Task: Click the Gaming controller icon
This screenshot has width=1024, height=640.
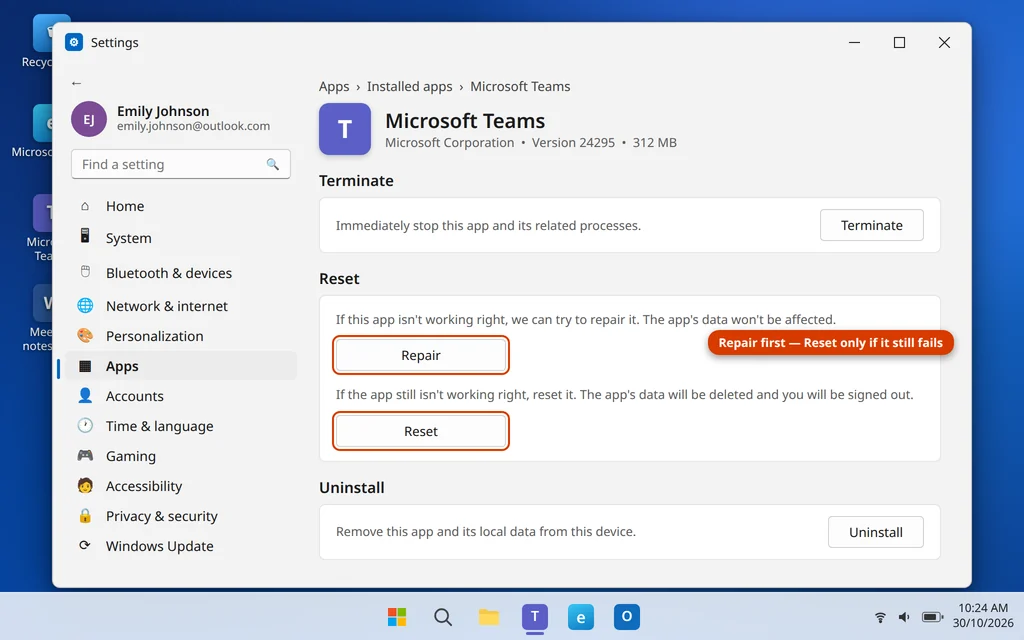Action: (85, 455)
